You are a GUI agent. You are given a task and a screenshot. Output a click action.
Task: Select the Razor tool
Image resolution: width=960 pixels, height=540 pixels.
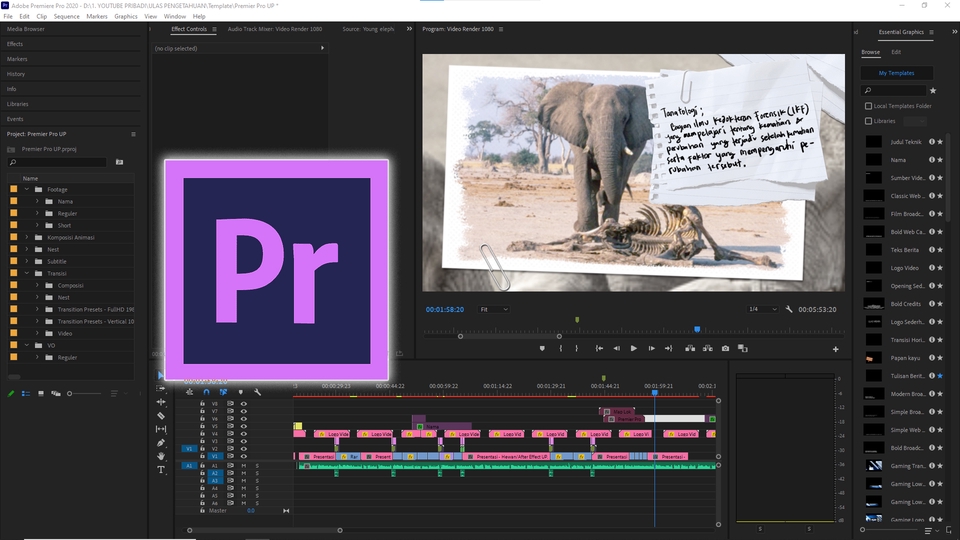point(161,416)
